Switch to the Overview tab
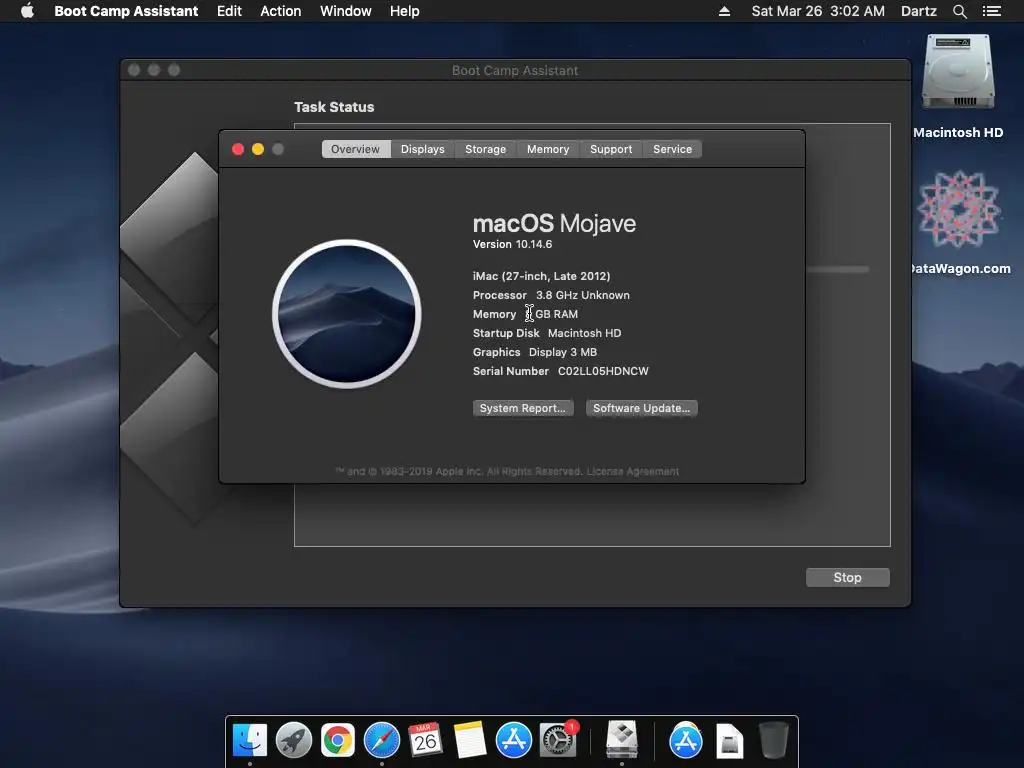The height and width of the screenshot is (768, 1024). tap(355, 149)
